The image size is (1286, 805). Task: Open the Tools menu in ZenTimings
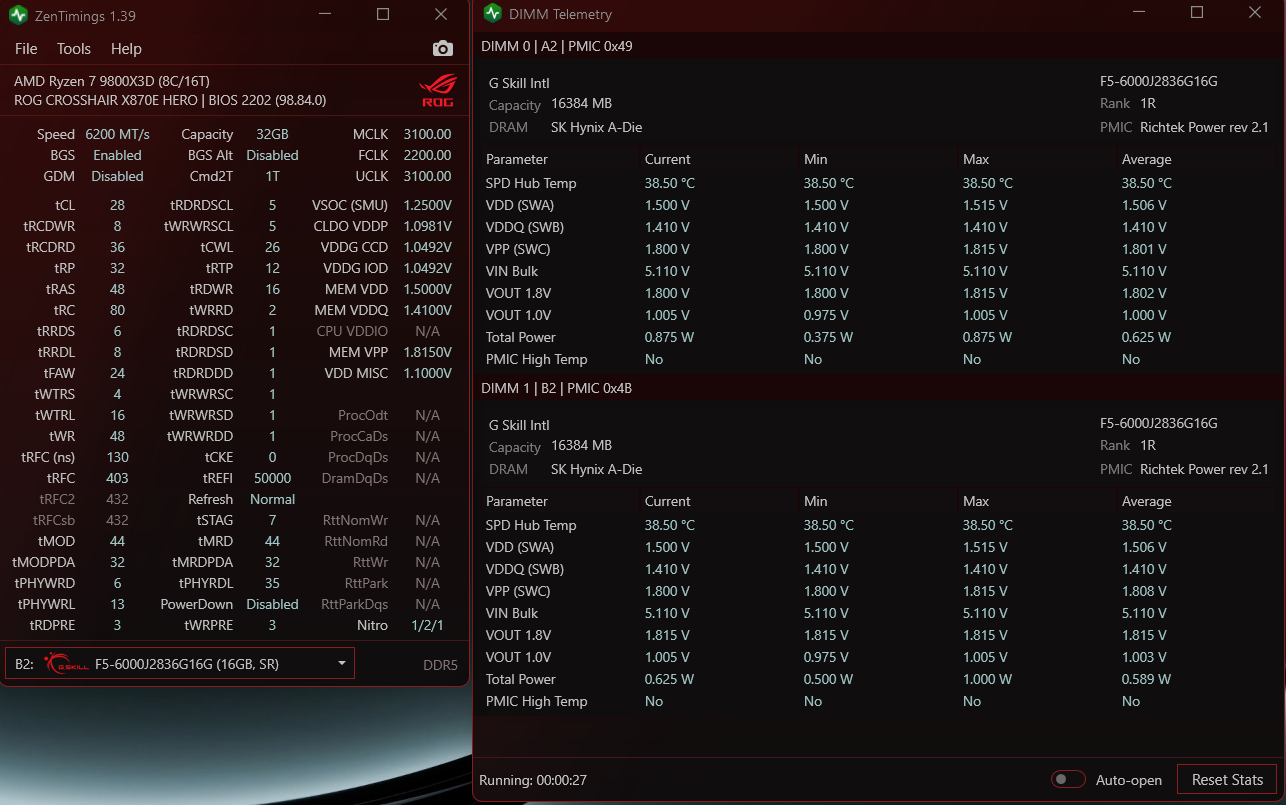(74, 49)
